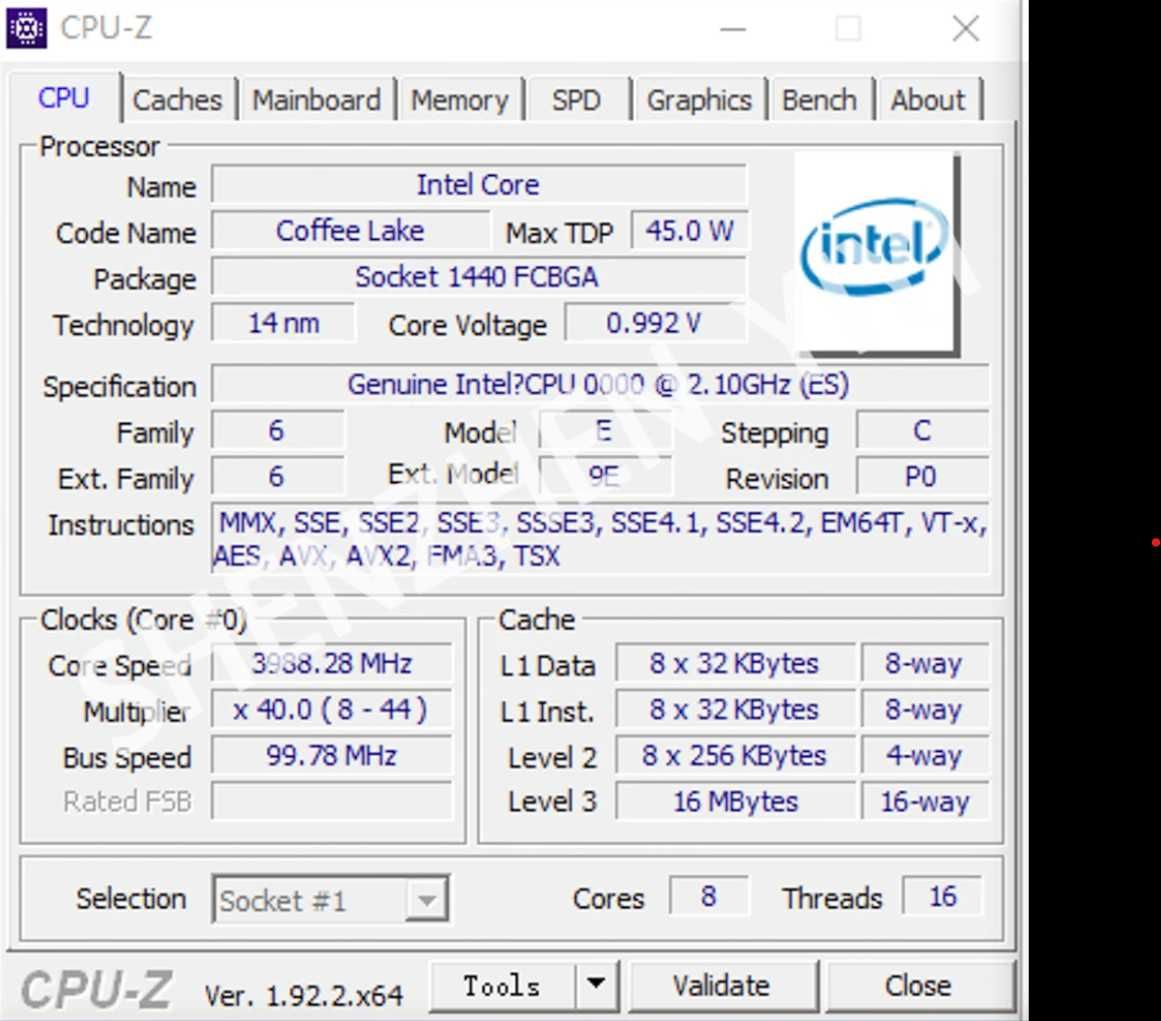Click the Level 2 associativity 4-way
Screen dimensions: 1161x1021
pos(925,755)
